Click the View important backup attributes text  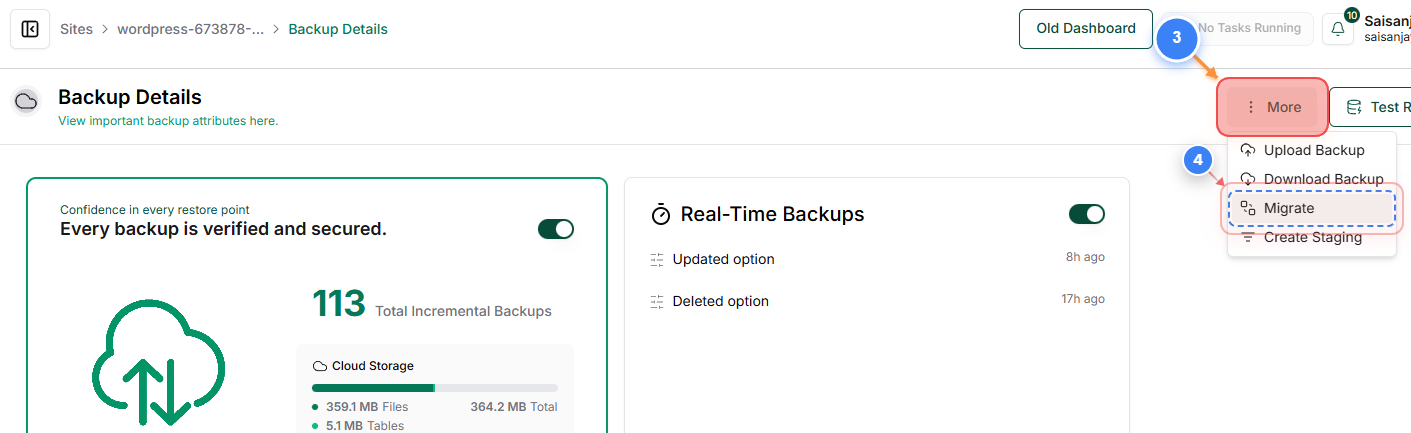168,121
